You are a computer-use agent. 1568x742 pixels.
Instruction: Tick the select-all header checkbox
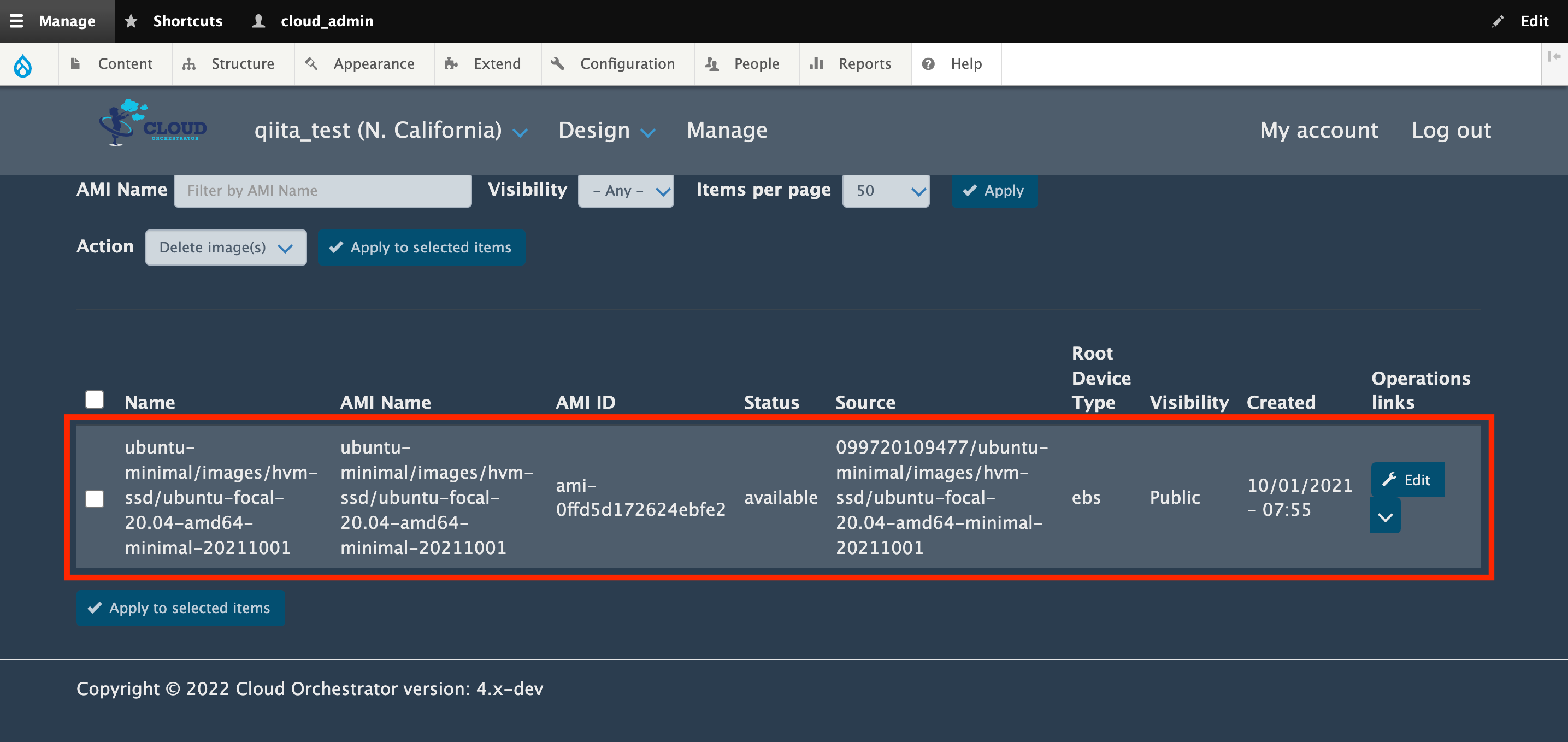[x=95, y=399]
